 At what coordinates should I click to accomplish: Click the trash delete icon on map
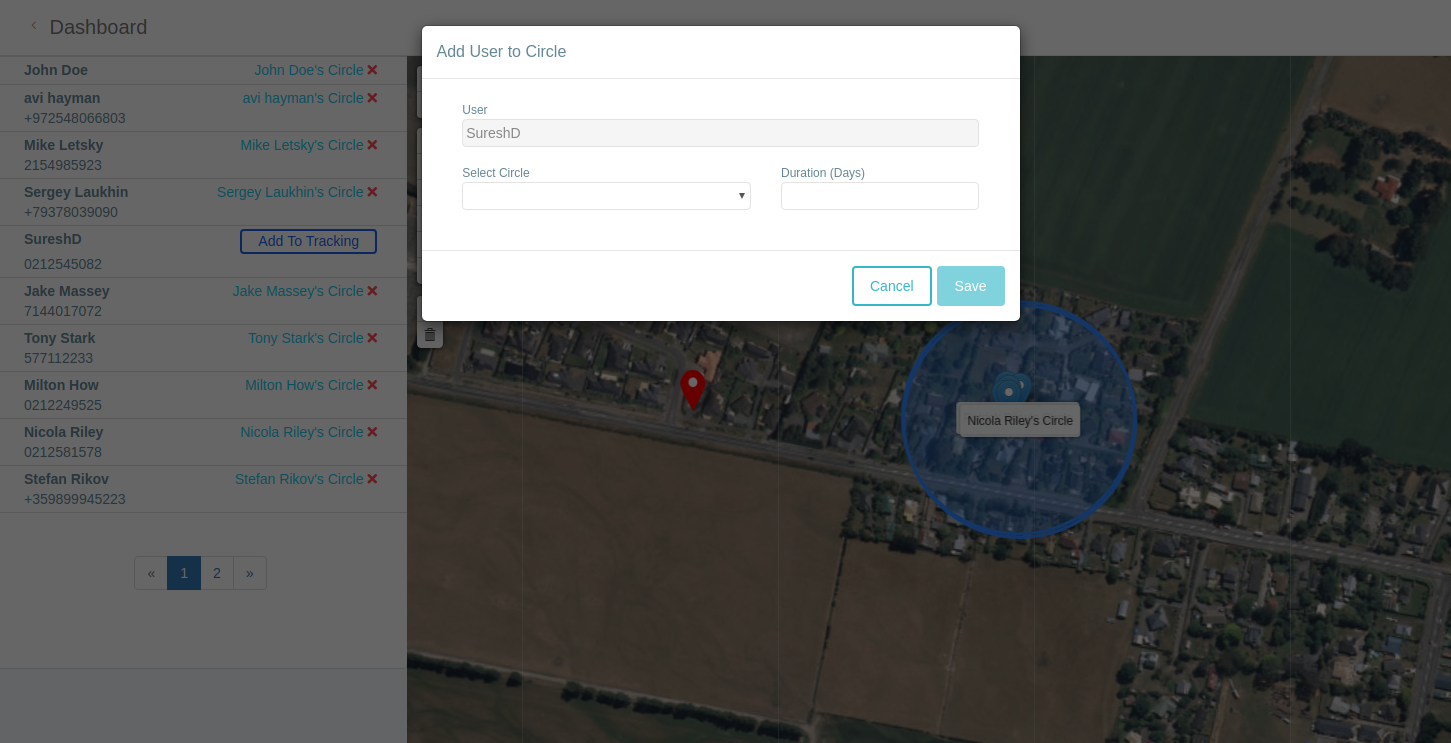430,334
